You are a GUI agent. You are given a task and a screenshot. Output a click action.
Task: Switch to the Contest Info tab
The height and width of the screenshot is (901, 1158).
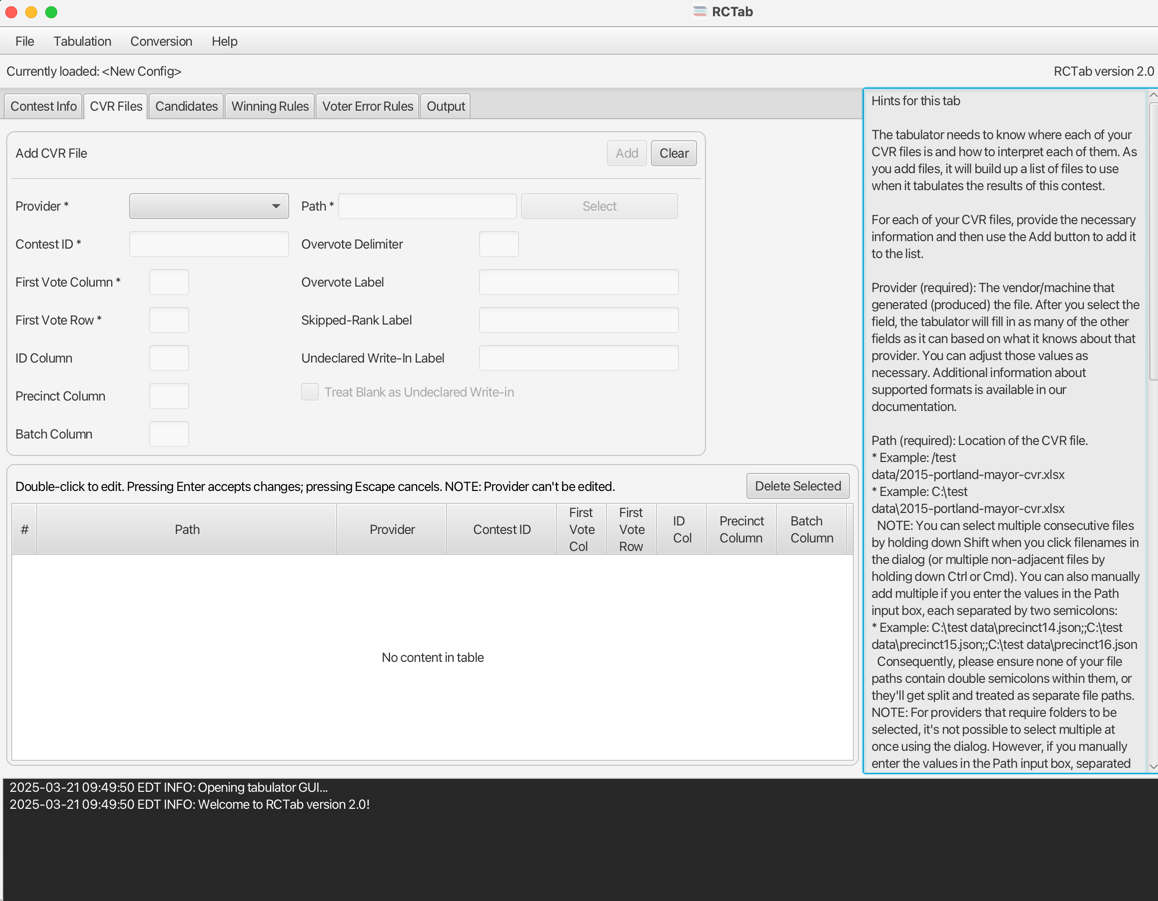click(x=44, y=106)
